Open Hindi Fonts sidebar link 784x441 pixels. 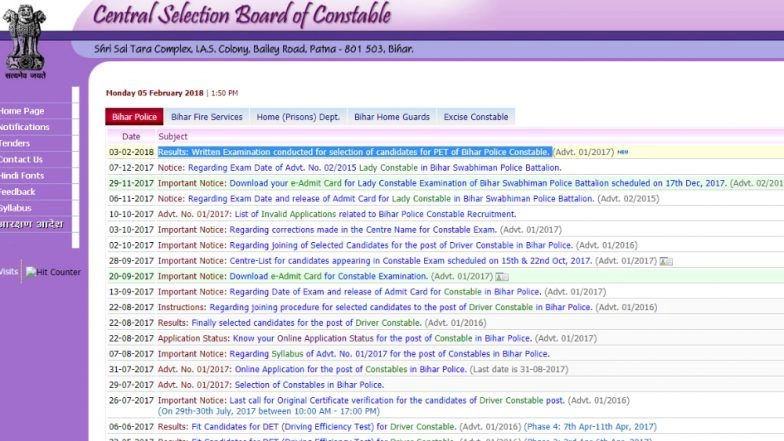click(x=22, y=176)
